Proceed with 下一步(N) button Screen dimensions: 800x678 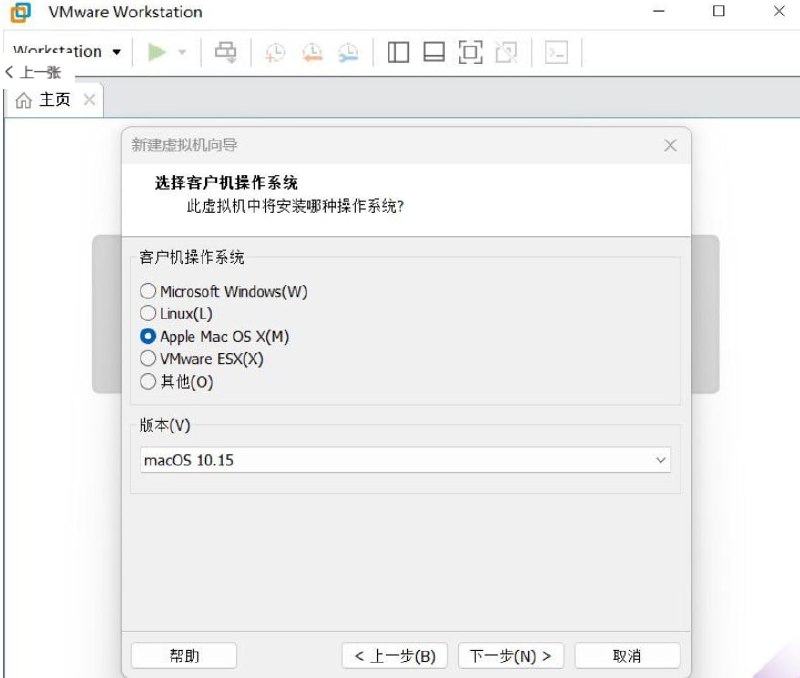point(511,656)
